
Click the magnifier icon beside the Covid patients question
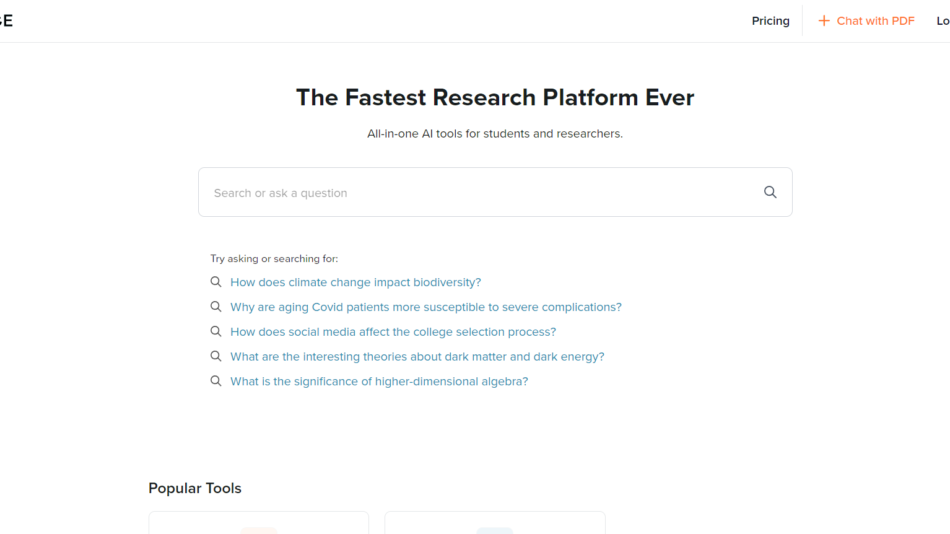click(216, 307)
